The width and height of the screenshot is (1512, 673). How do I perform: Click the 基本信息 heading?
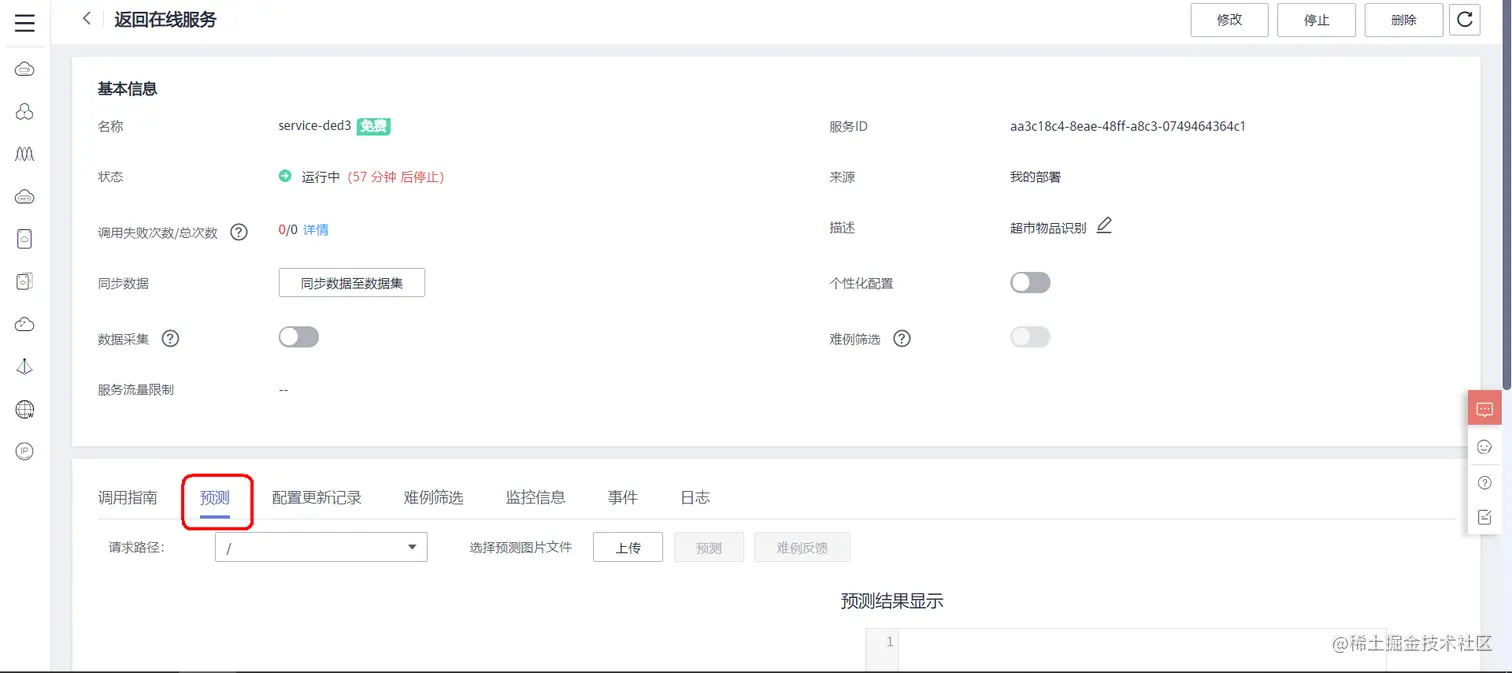127,89
